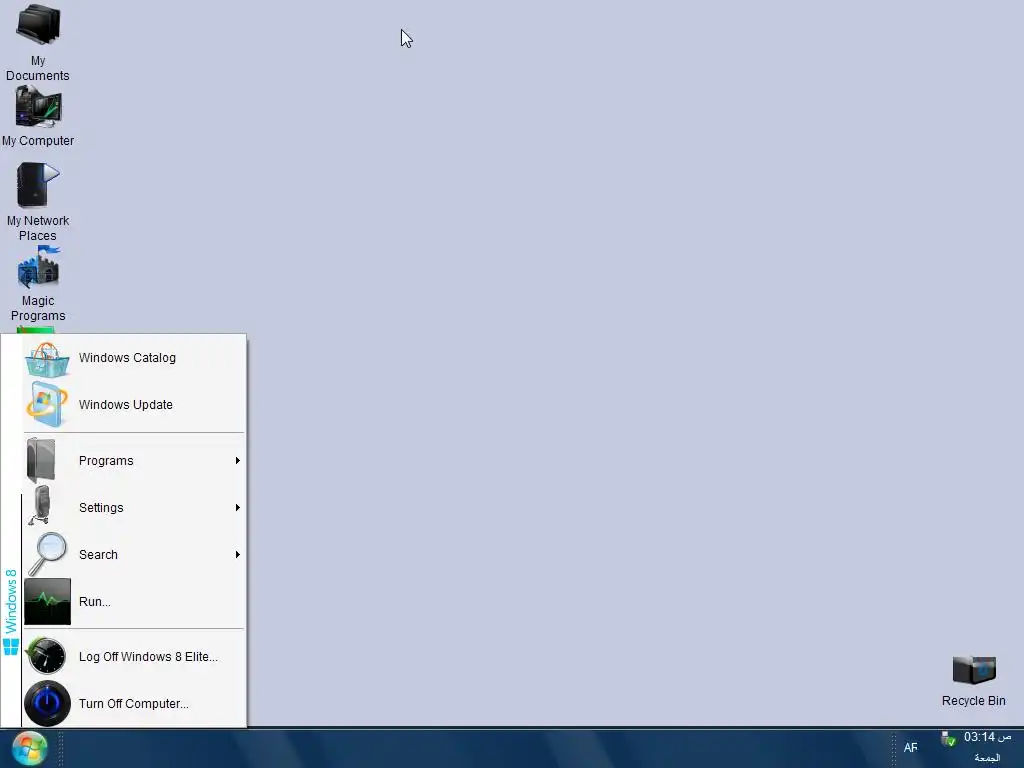Click the My Network Places label
Viewport: 1024px width, 768px height.
[38, 228]
